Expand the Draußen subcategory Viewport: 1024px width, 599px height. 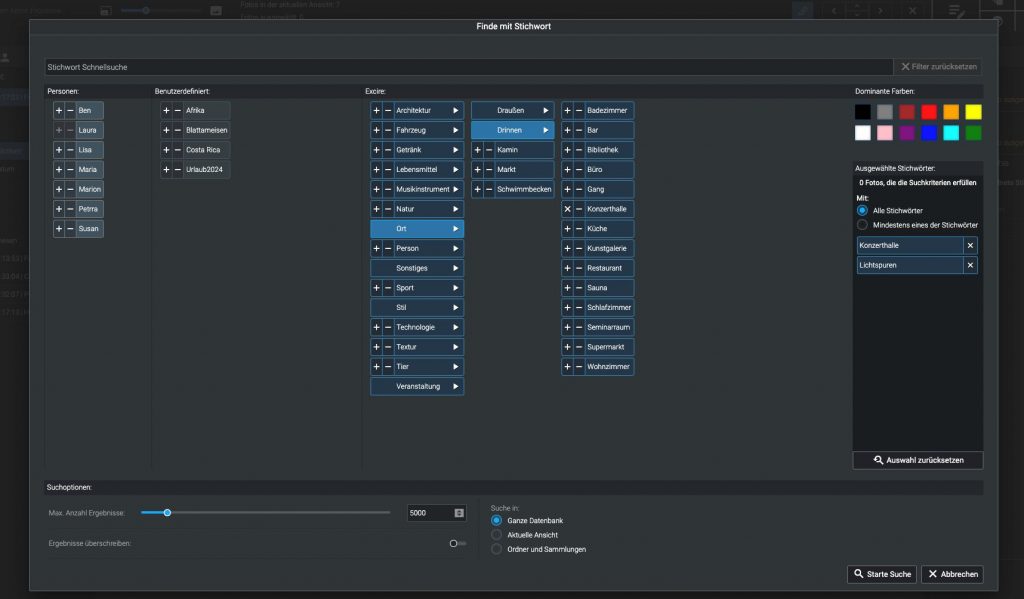pyautogui.click(x=544, y=111)
